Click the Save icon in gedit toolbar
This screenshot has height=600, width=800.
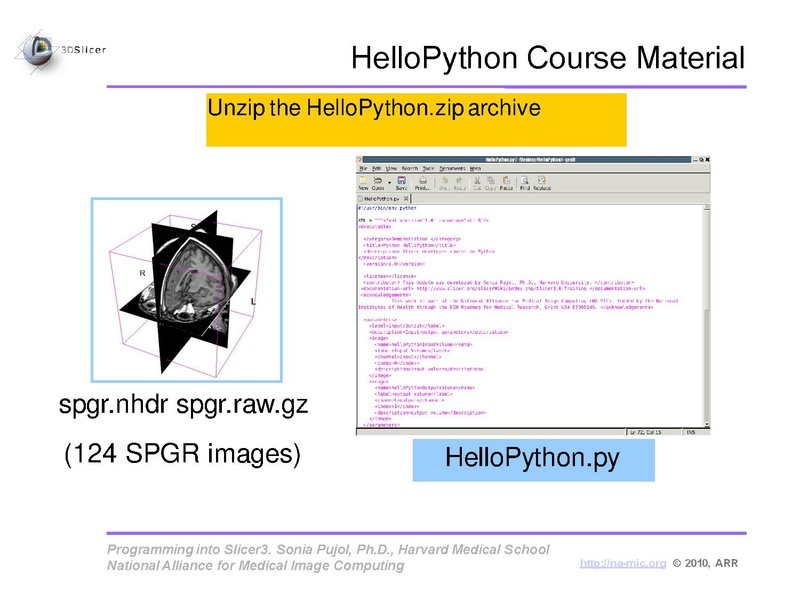coord(402,181)
